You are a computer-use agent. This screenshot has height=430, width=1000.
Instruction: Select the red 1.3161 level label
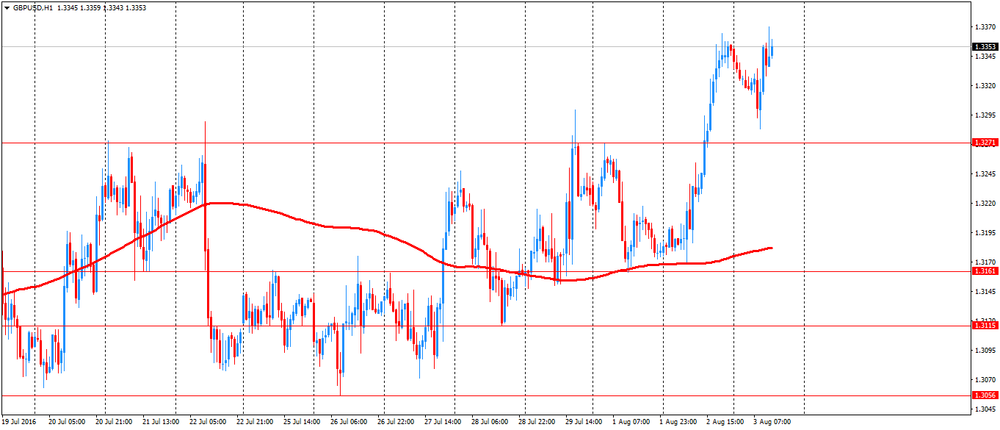pos(984,271)
